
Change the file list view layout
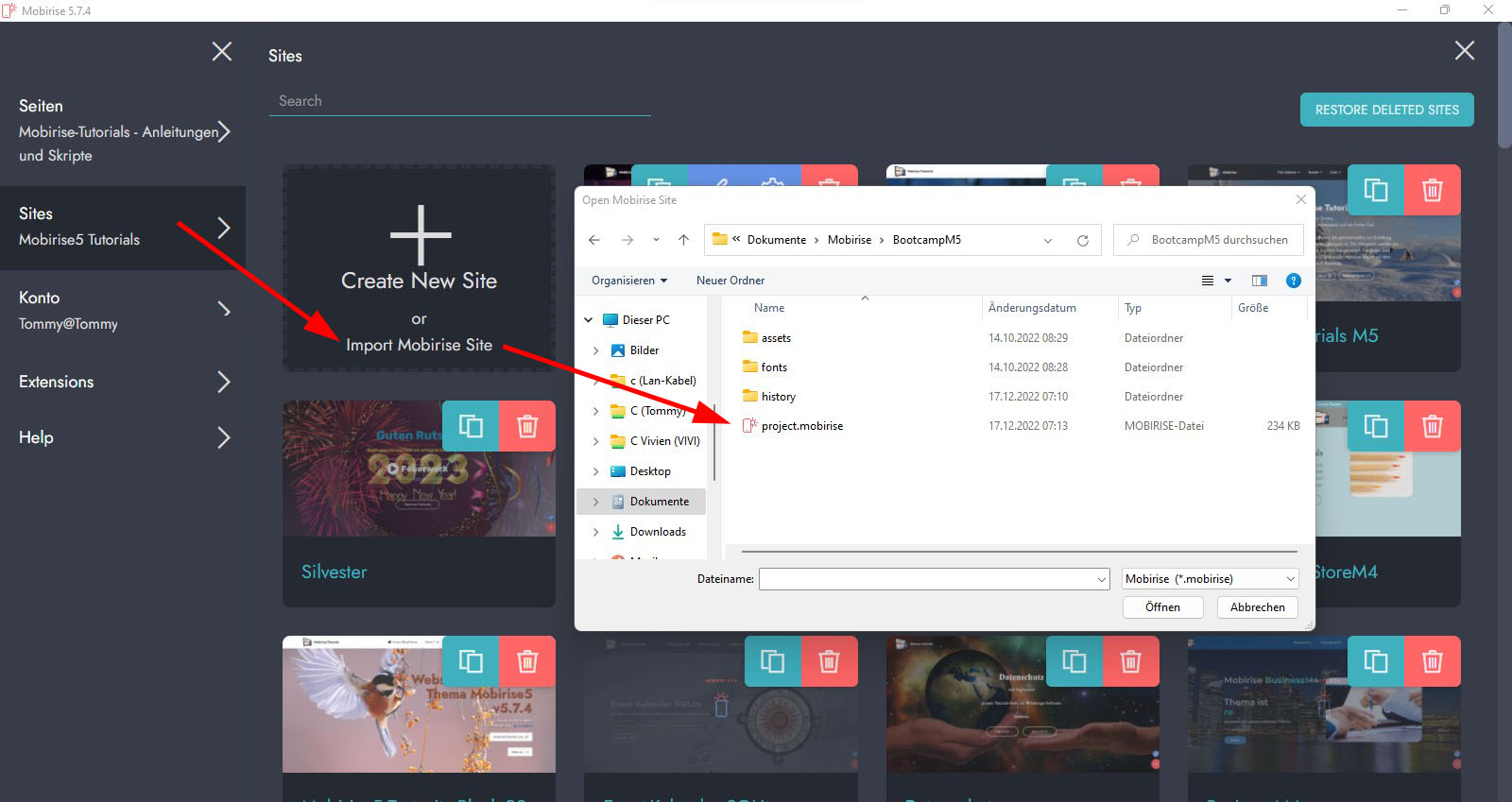click(1208, 281)
